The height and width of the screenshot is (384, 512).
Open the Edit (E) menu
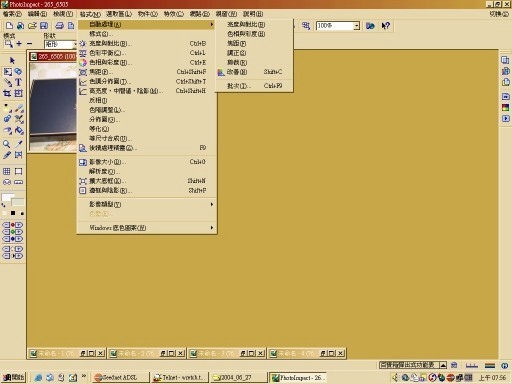pos(37,14)
